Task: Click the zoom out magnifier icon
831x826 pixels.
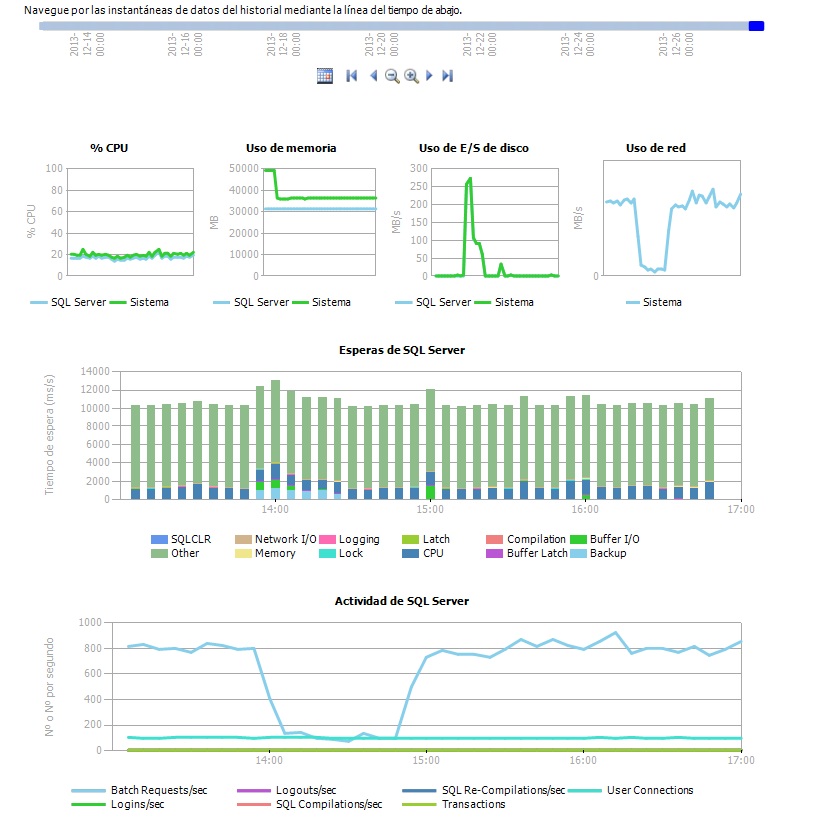Action: [391, 76]
